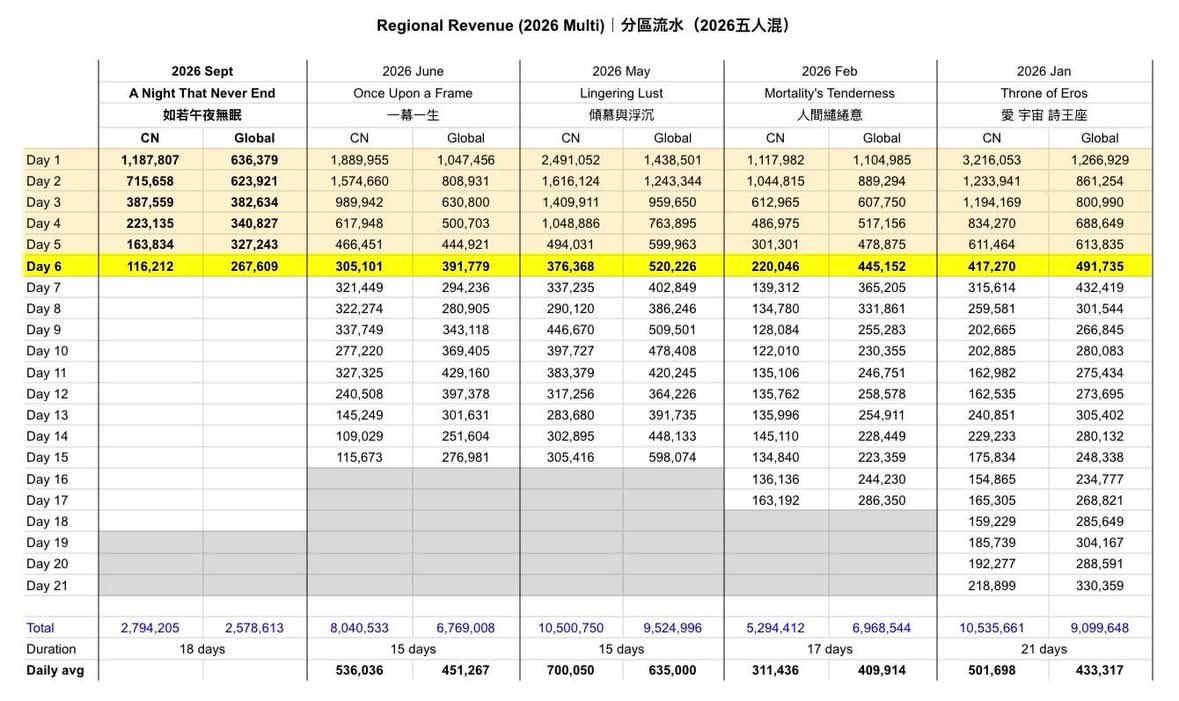The width and height of the screenshot is (1179, 701).
Task: Select cell with value 240,851
Action: 992,415
